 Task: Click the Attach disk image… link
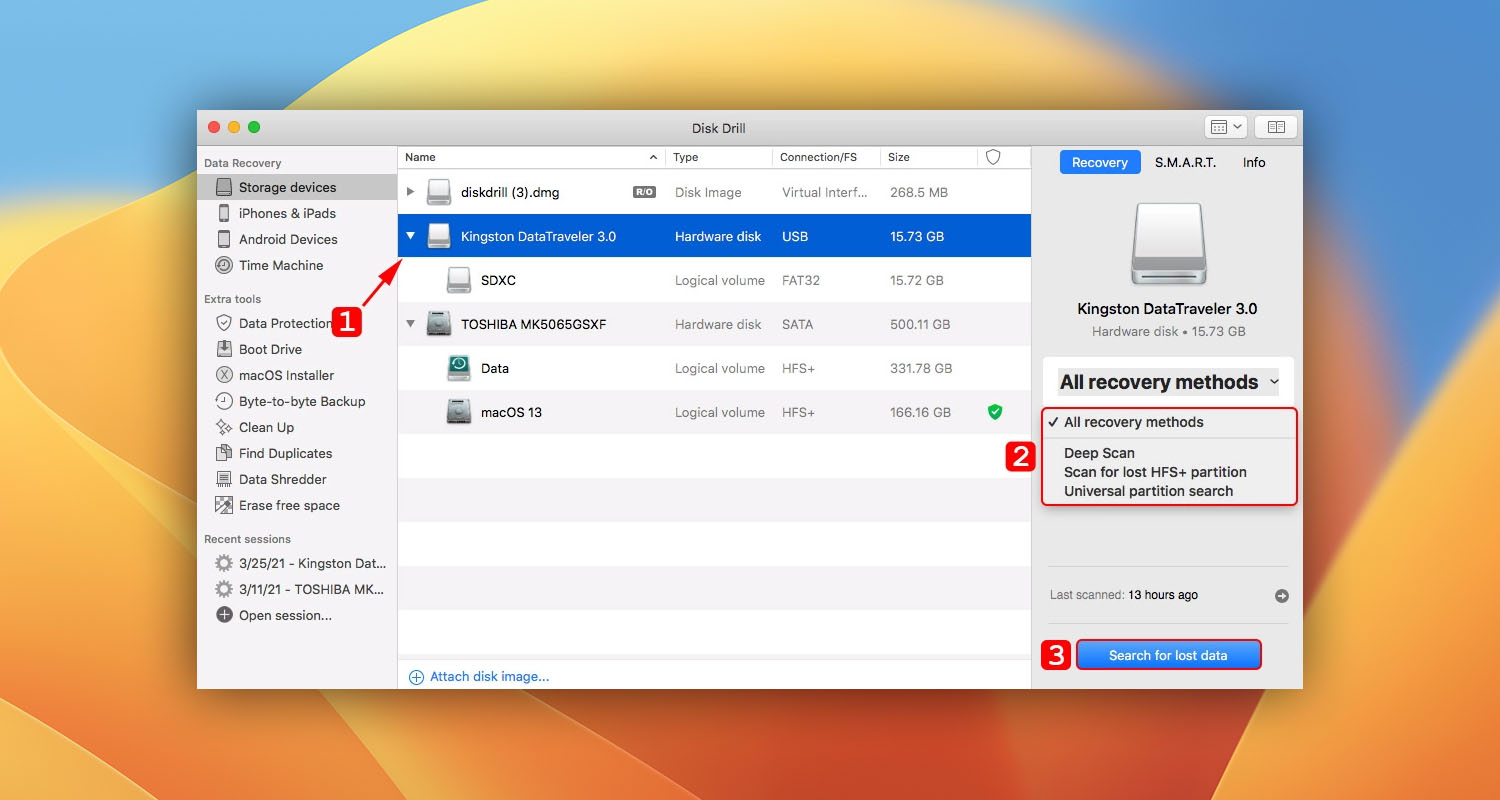[480, 677]
